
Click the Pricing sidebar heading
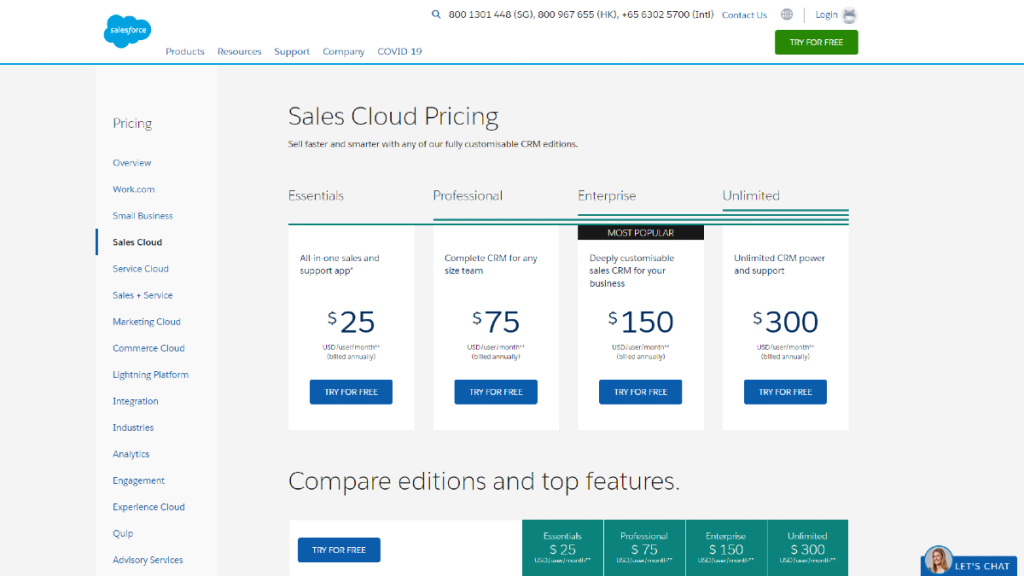(133, 123)
